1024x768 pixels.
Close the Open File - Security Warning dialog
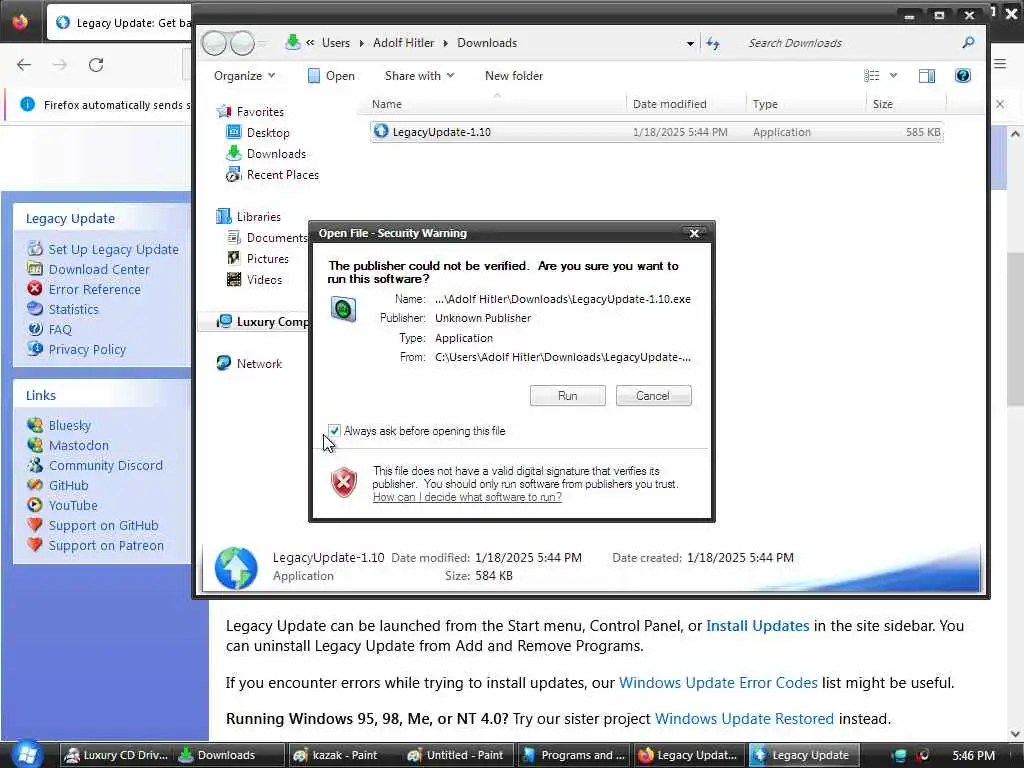(694, 233)
